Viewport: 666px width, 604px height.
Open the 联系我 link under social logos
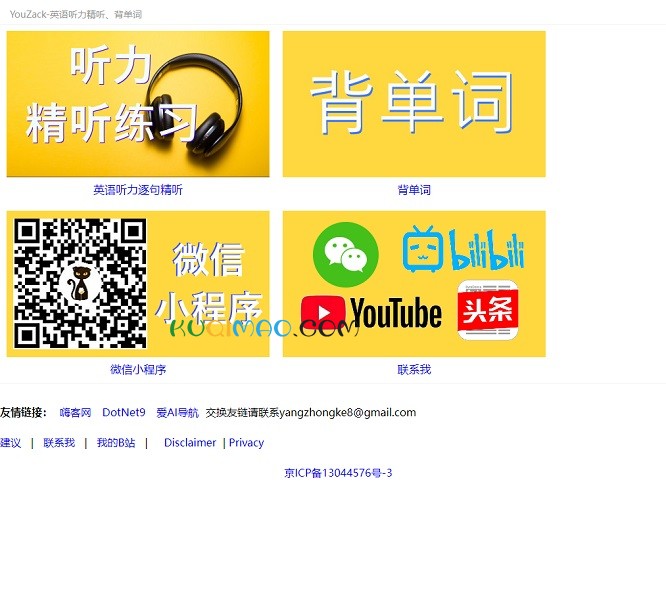pos(414,370)
